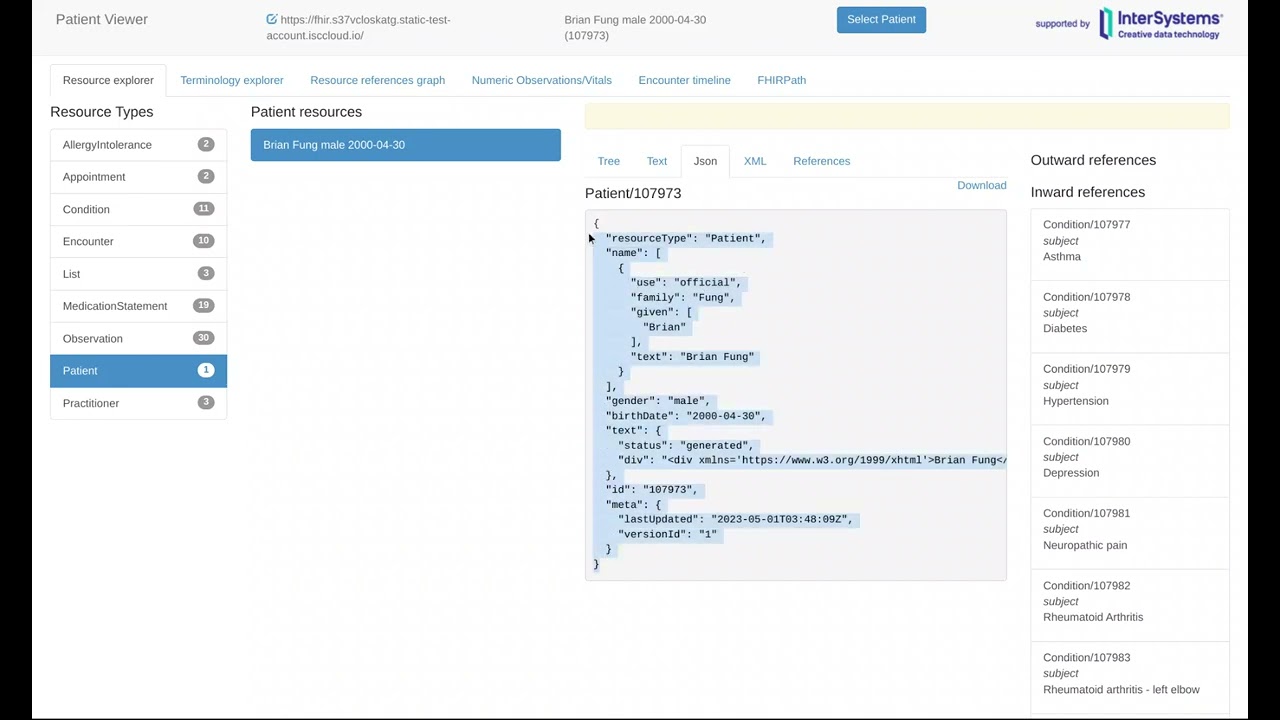Viewport: 1280px width, 720px height.
Task: Click the Download link
Action: pyautogui.click(x=981, y=185)
